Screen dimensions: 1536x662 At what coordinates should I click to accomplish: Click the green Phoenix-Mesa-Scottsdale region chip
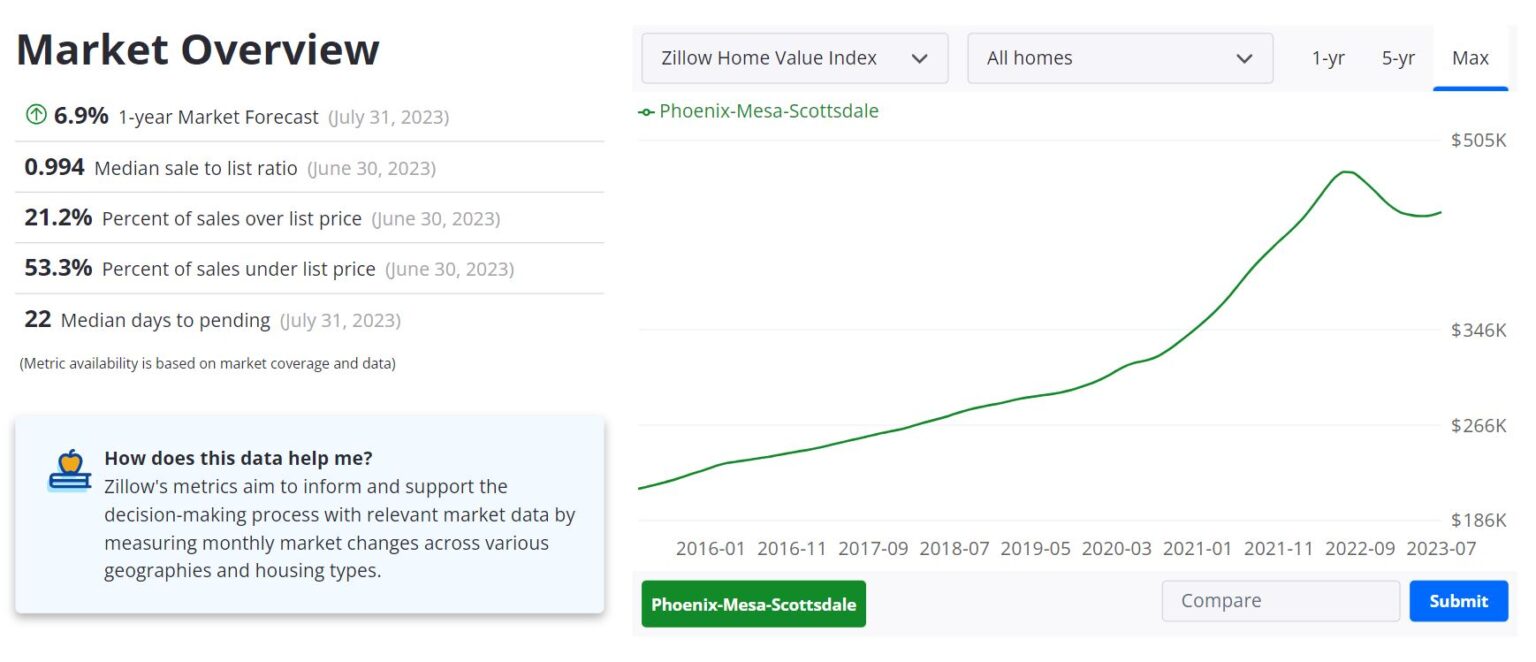point(753,603)
